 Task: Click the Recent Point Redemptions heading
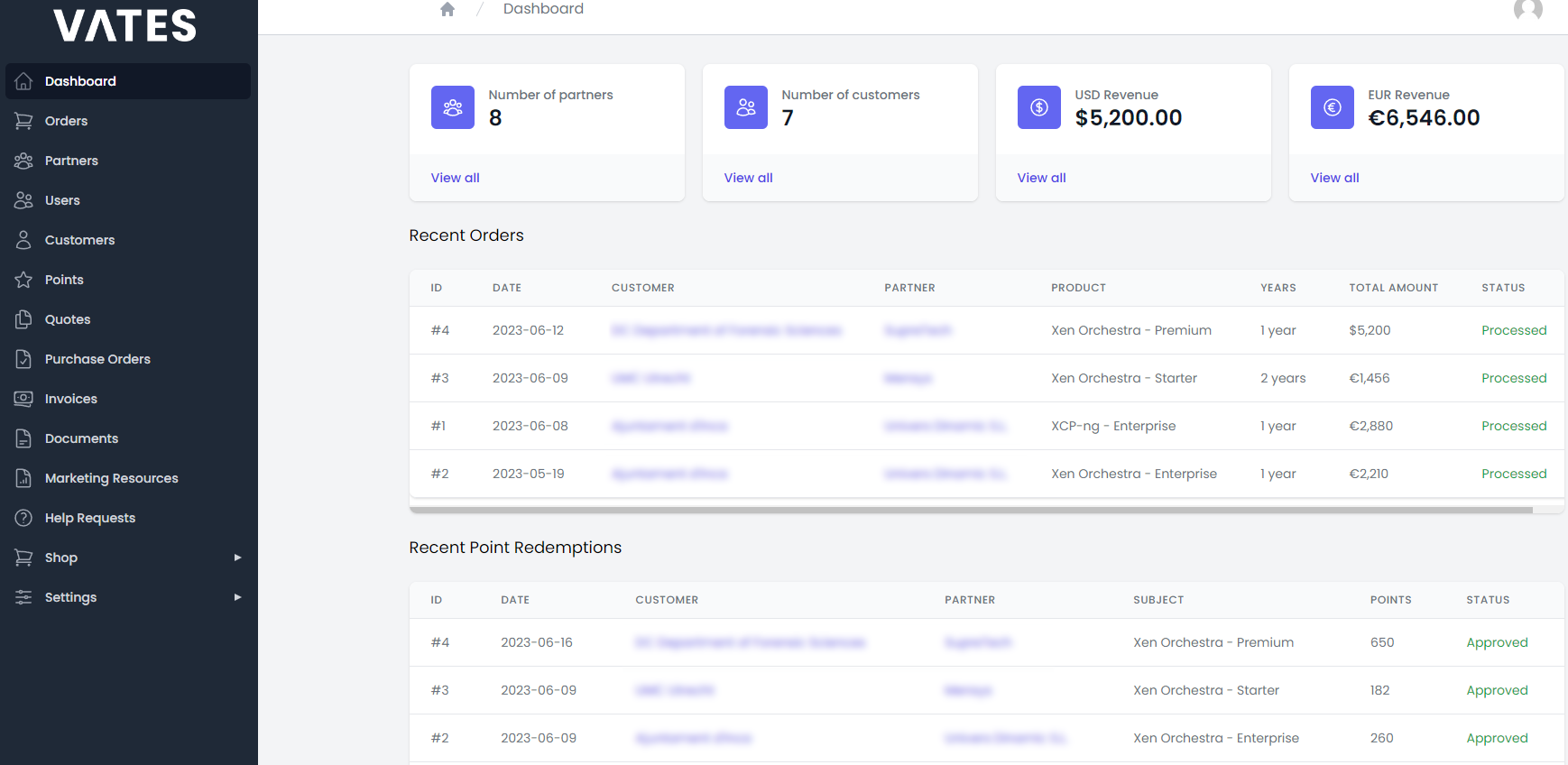(515, 548)
